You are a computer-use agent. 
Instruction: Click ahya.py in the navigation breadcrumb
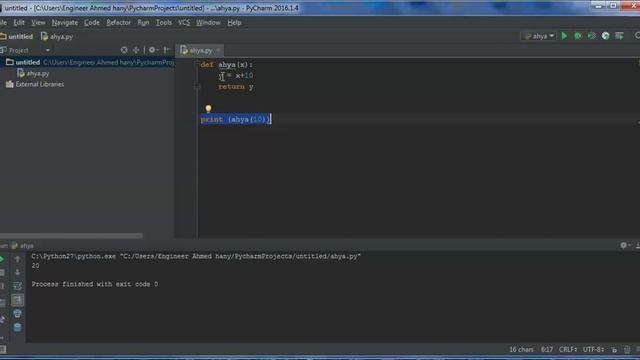[x=57, y=36]
